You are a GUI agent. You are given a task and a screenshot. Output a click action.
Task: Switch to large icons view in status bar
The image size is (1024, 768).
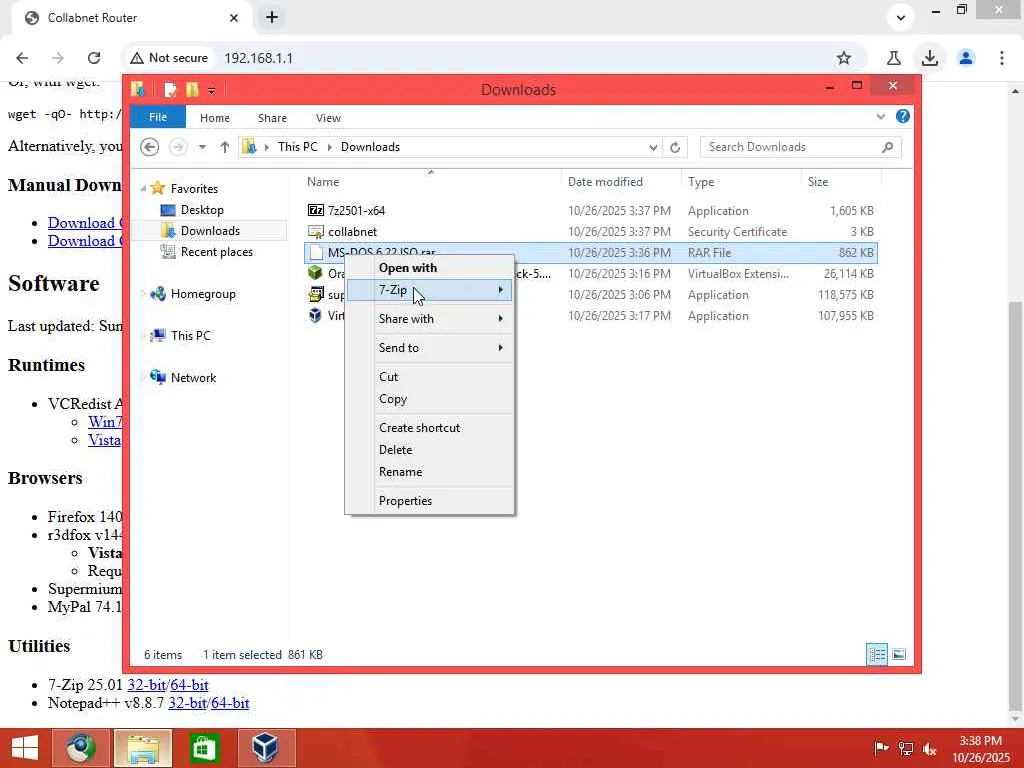[x=899, y=654]
